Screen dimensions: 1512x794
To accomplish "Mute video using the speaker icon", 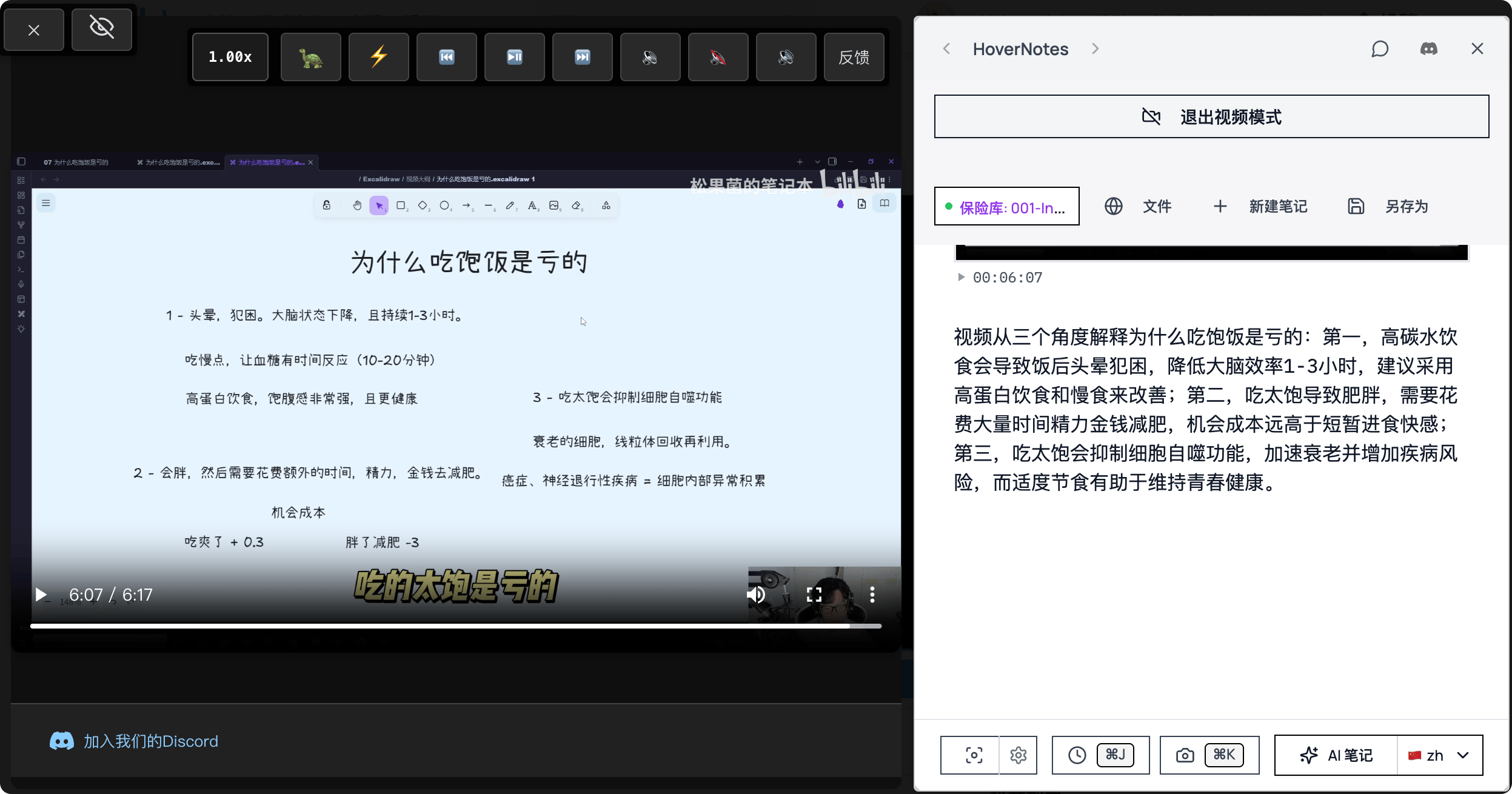I will 756,595.
